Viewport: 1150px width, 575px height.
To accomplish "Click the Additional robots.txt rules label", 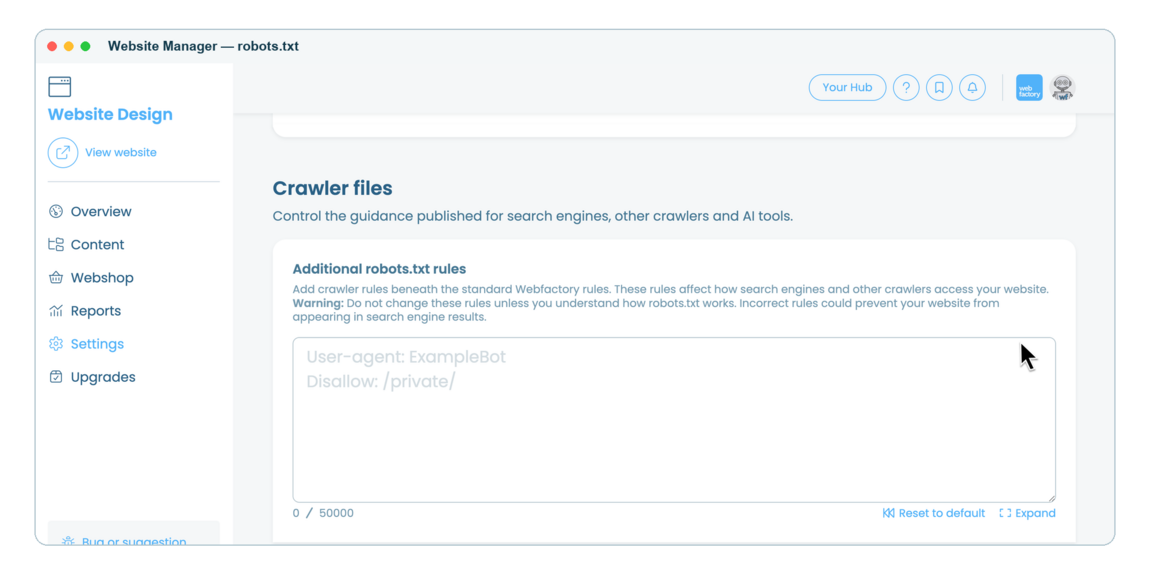I will pyautogui.click(x=379, y=269).
